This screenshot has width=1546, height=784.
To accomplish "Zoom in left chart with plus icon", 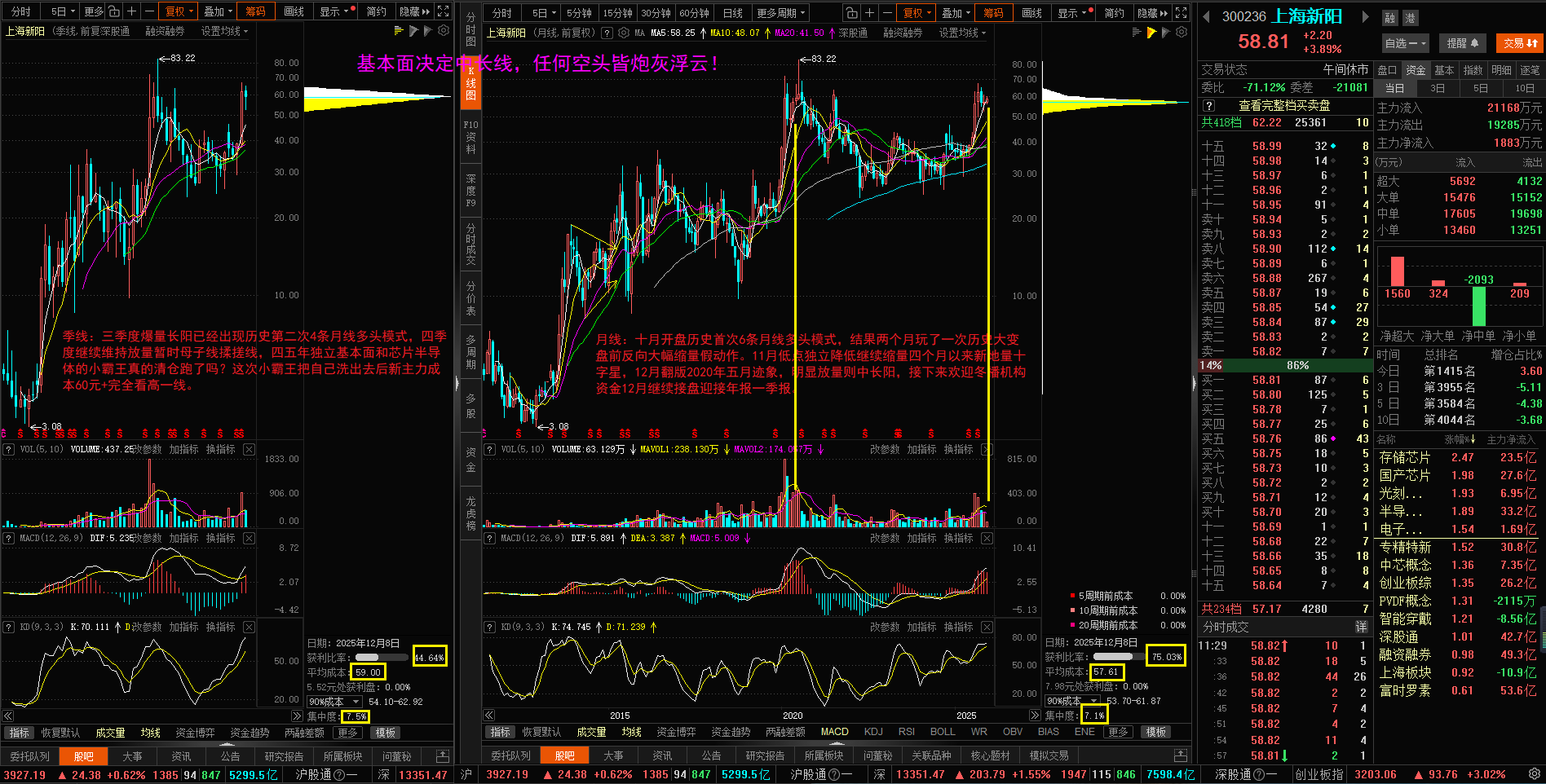I will (x=131, y=11).
